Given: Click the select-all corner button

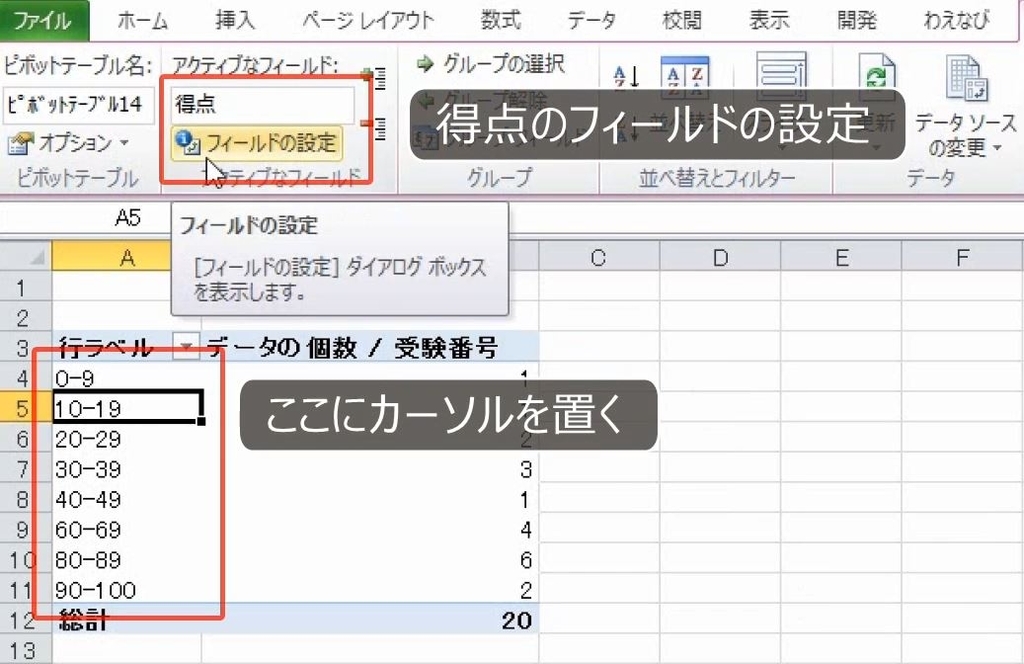Looking at the screenshot, I should pos(26,257).
